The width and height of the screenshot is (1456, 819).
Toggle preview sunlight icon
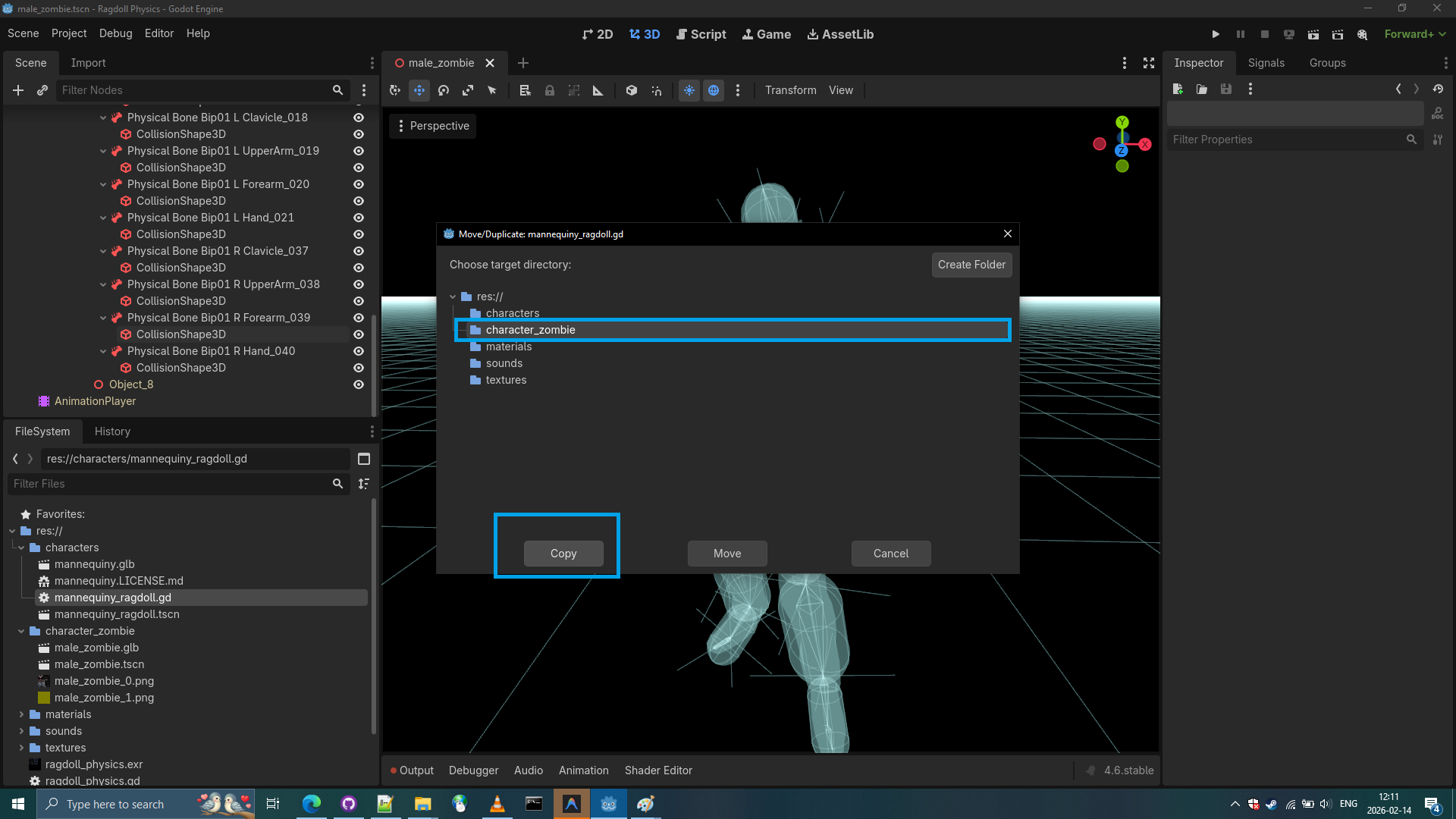pos(689,90)
